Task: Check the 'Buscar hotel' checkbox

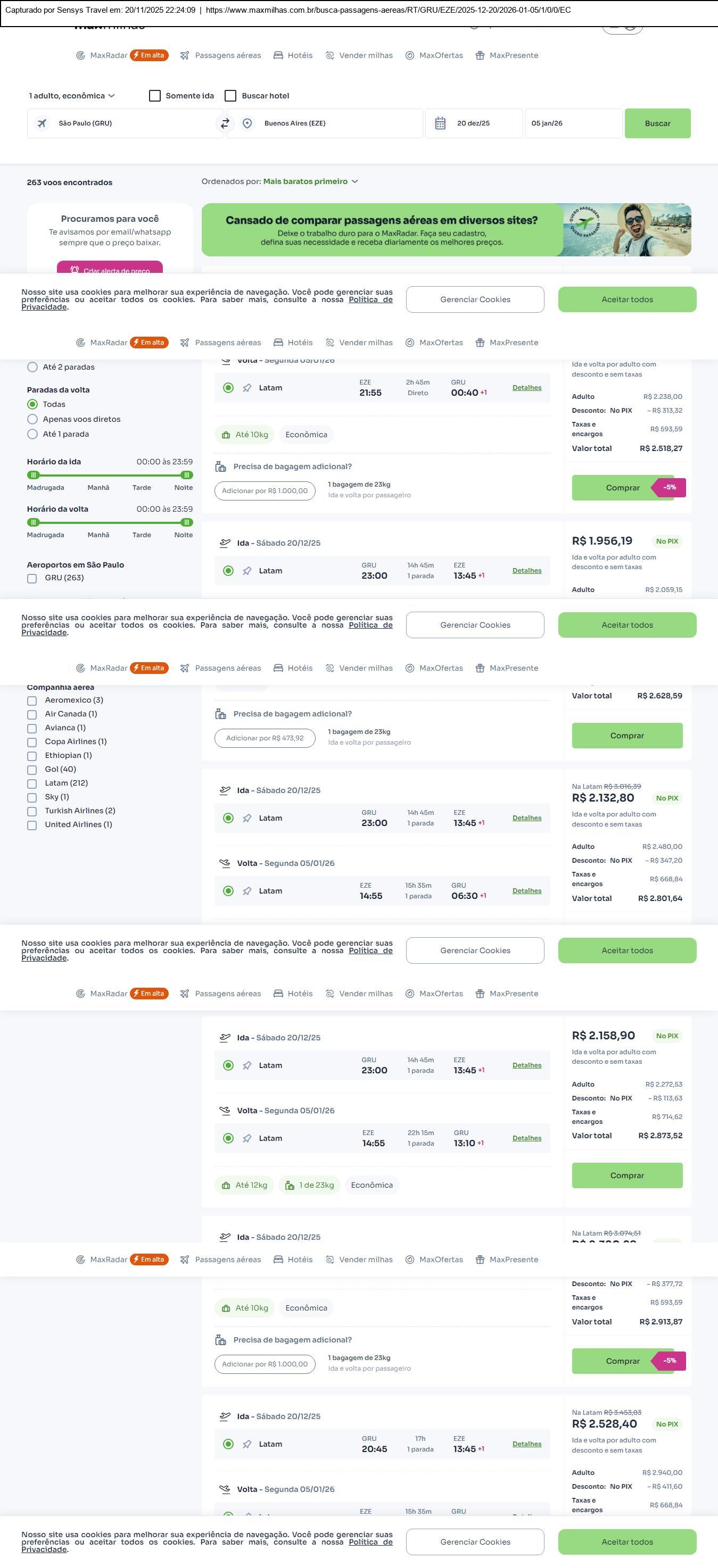Action: point(231,96)
